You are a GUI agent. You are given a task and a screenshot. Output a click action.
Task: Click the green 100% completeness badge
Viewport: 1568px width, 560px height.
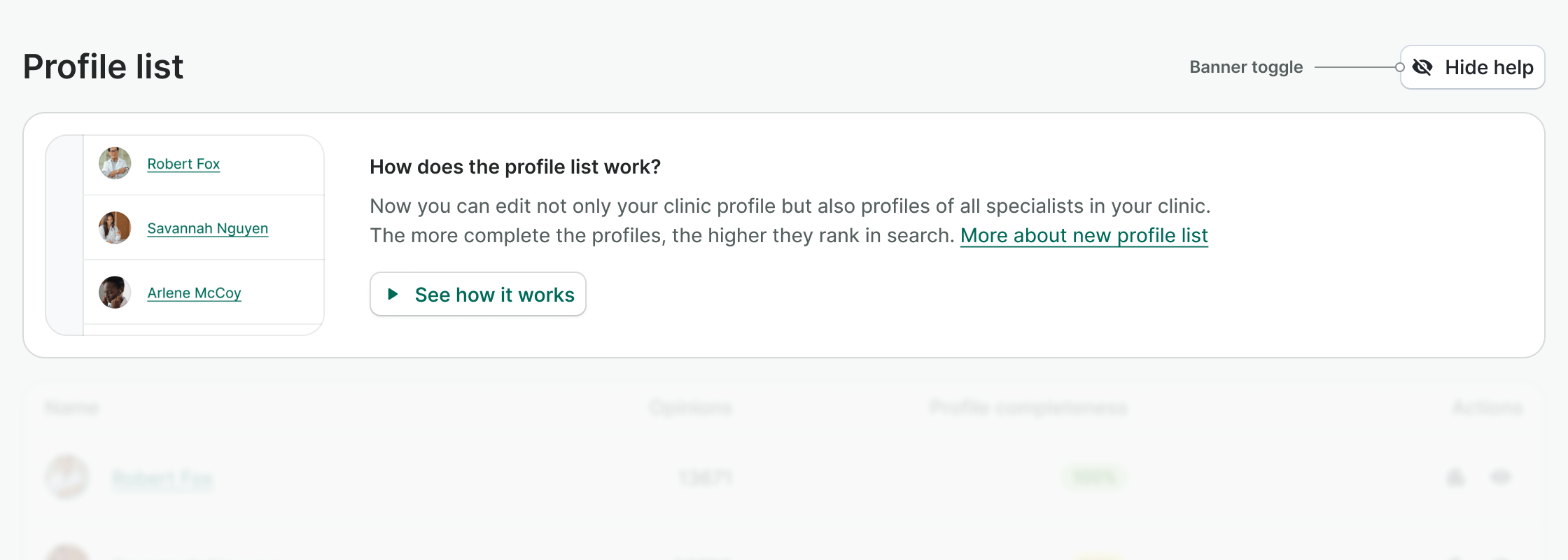(x=1094, y=478)
